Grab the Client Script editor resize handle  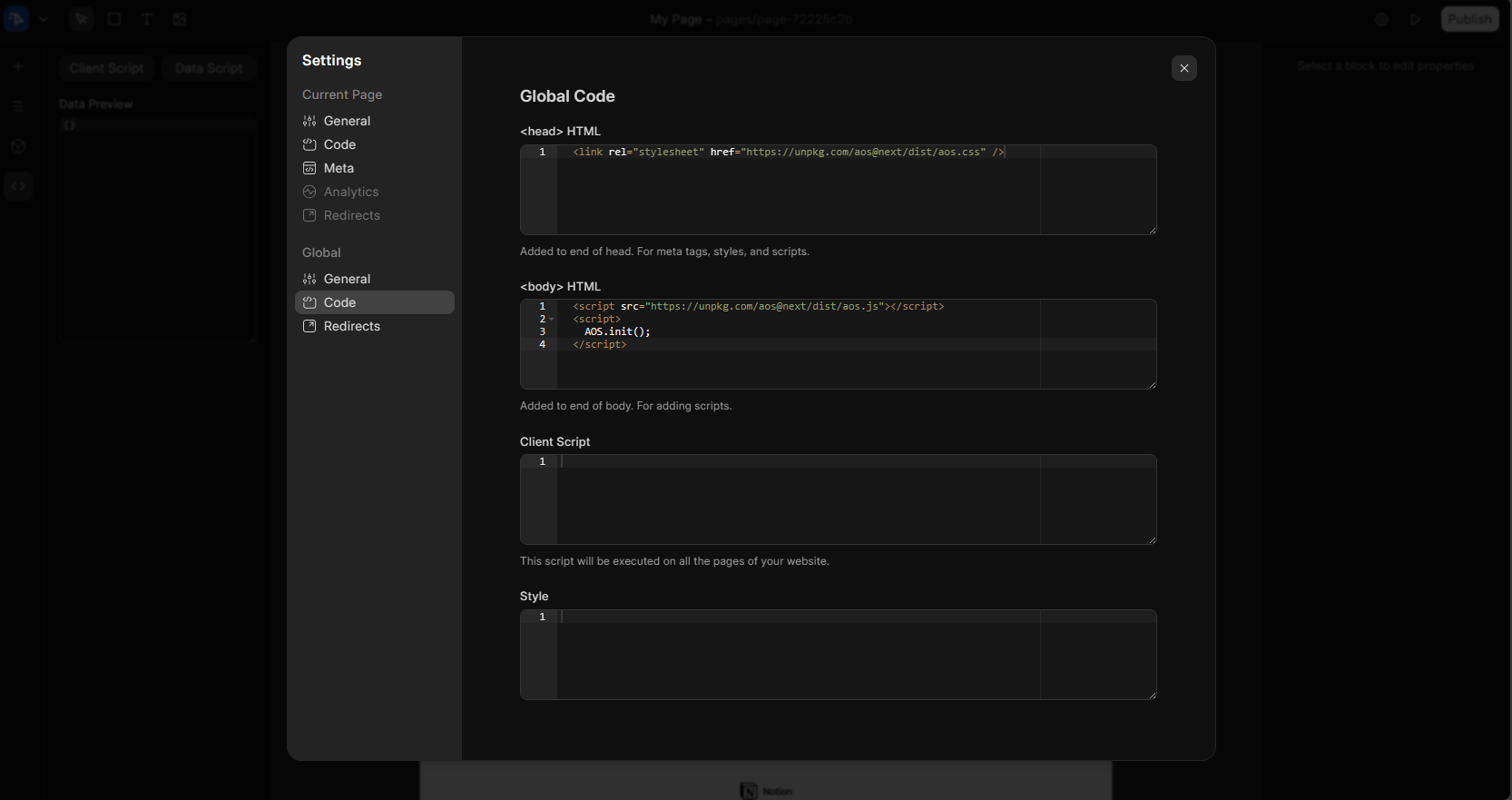pyautogui.click(x=1152, y=539)
